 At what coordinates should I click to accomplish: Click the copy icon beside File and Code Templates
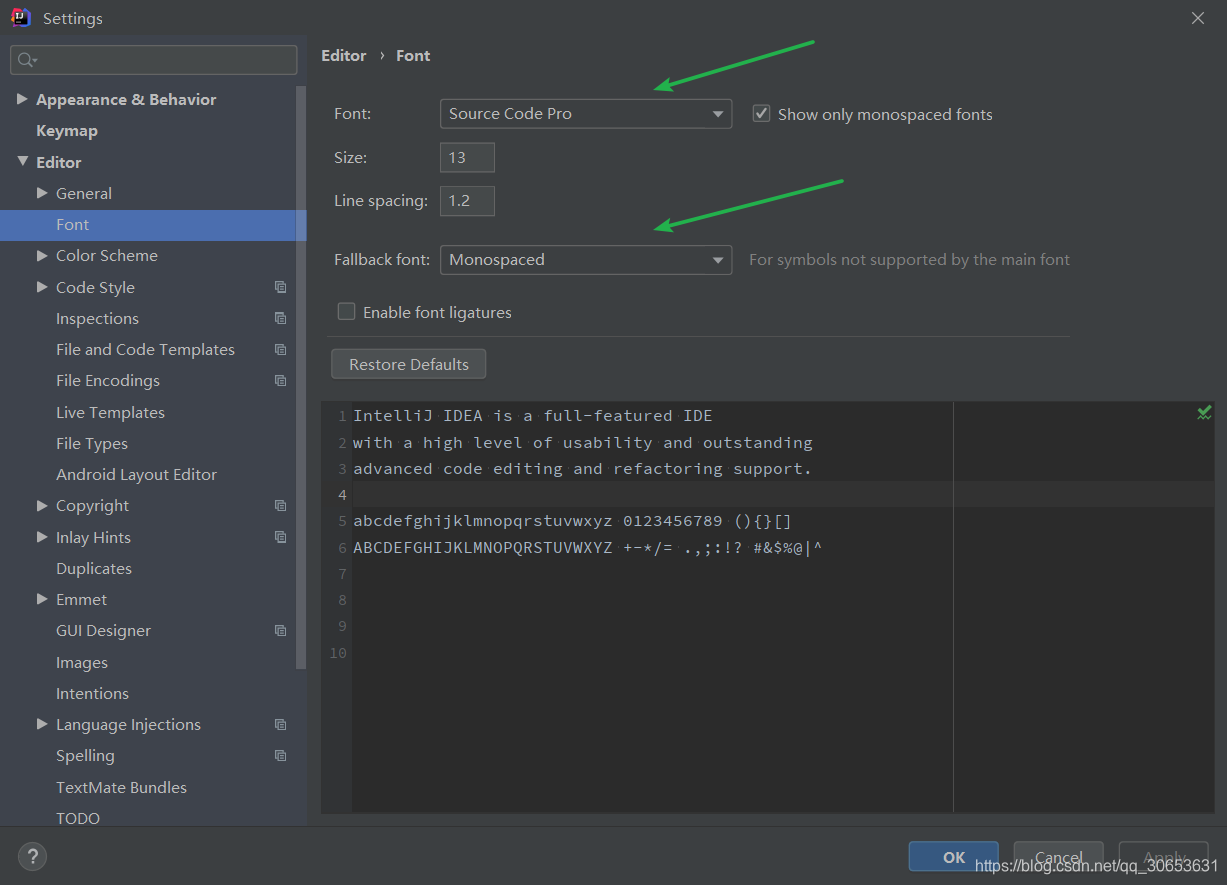point(280,349)
